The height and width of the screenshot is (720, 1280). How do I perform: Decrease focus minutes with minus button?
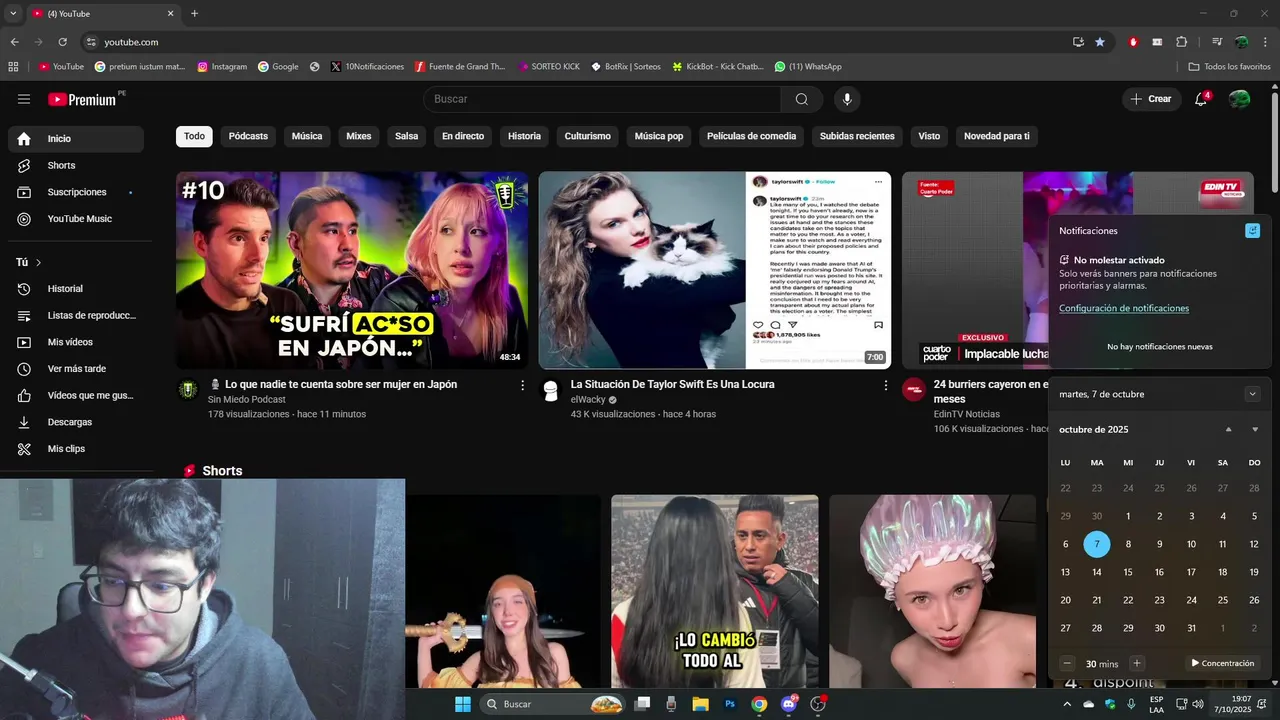(x=1067, y=663)
